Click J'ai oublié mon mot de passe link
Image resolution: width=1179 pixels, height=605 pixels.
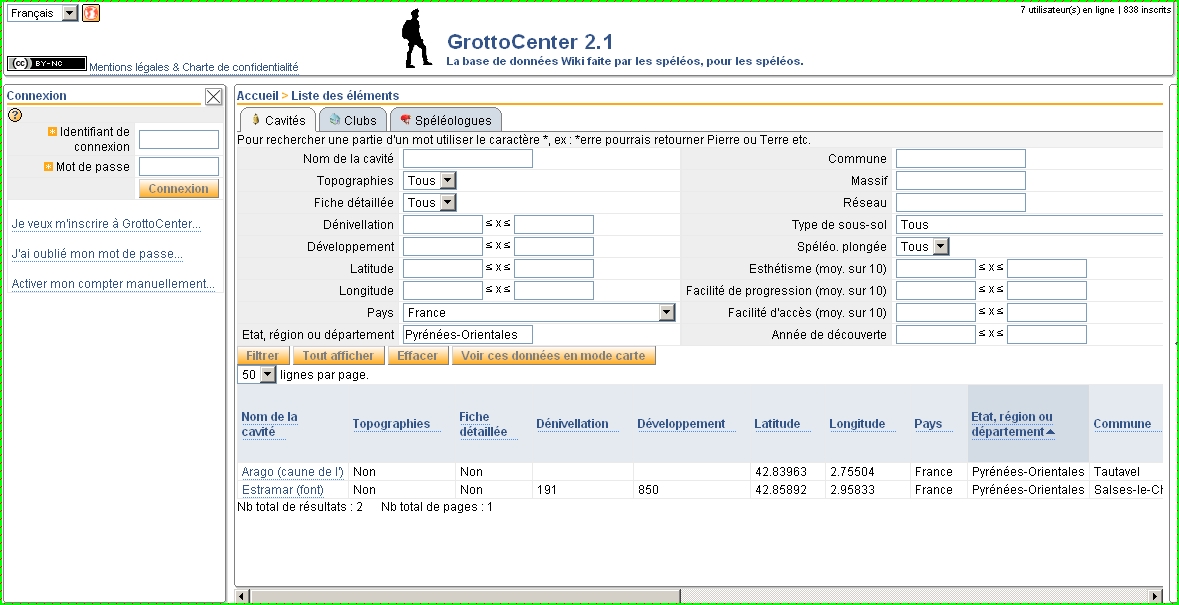(97, 254)
